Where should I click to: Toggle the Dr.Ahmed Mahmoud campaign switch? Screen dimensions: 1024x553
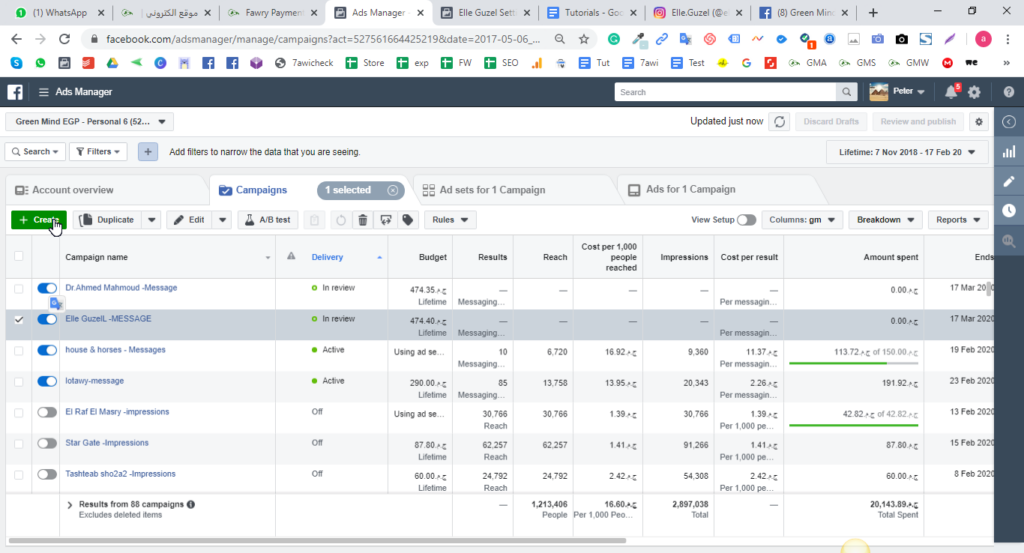tap(47, 288)
